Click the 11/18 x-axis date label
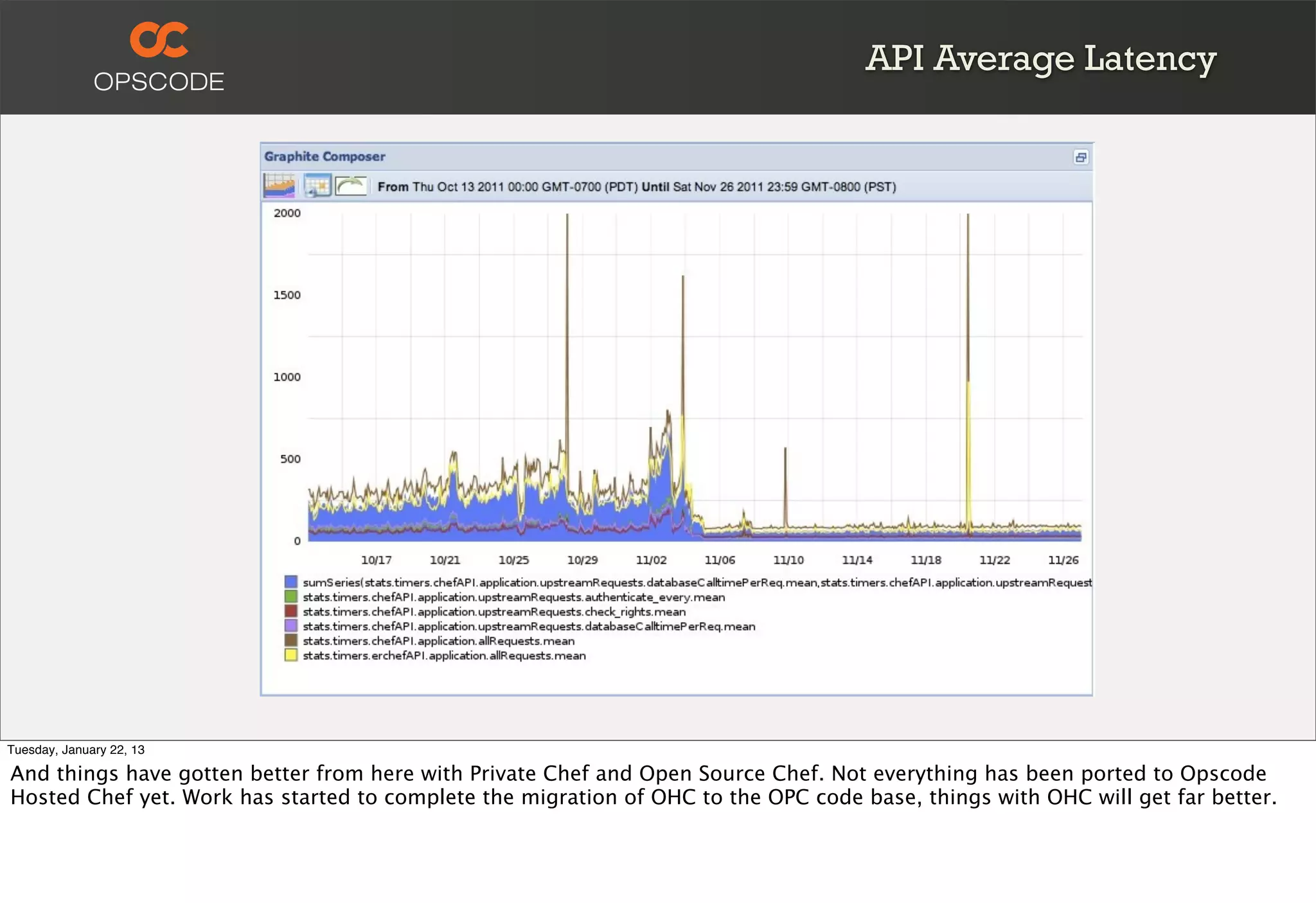The image size is (1316, 903). pos(926,560)
